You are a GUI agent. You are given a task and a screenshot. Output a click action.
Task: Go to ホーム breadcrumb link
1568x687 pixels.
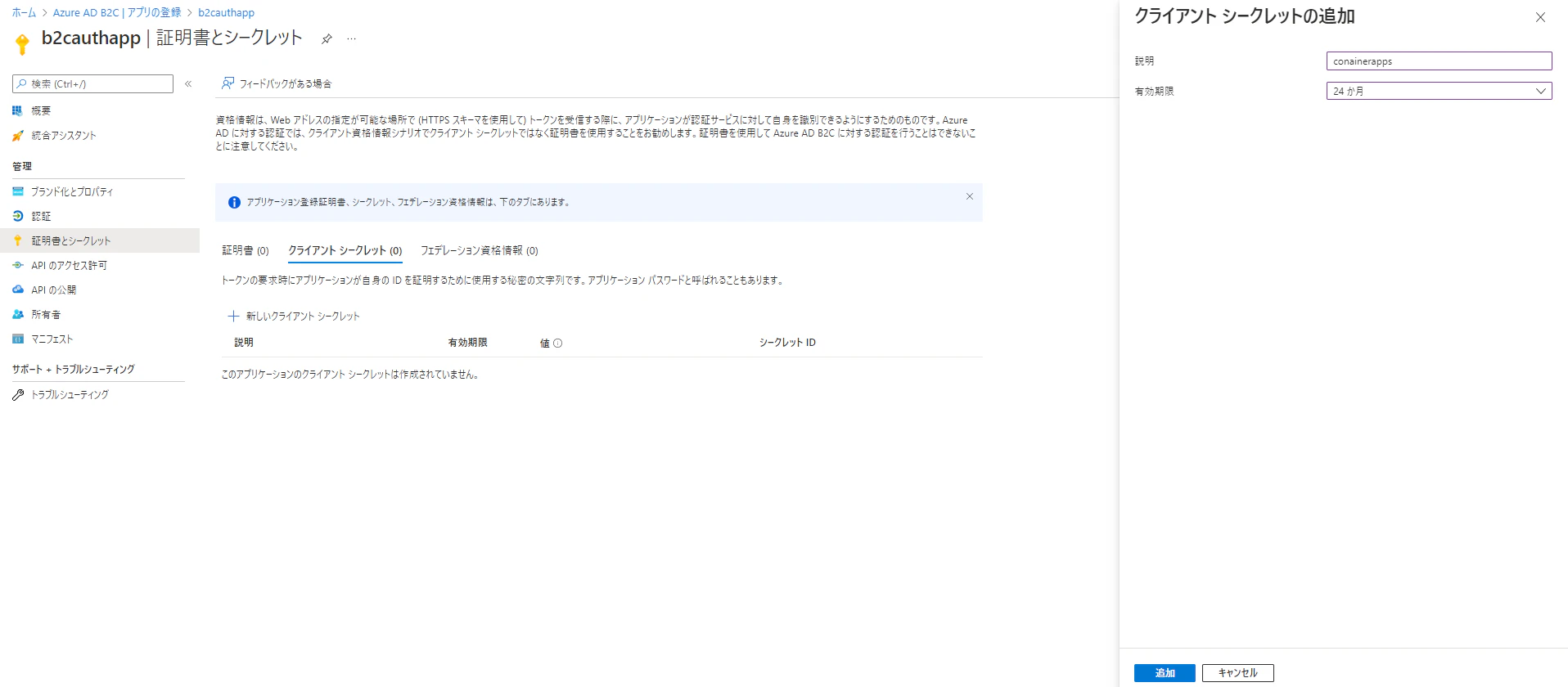pos(24,12)
